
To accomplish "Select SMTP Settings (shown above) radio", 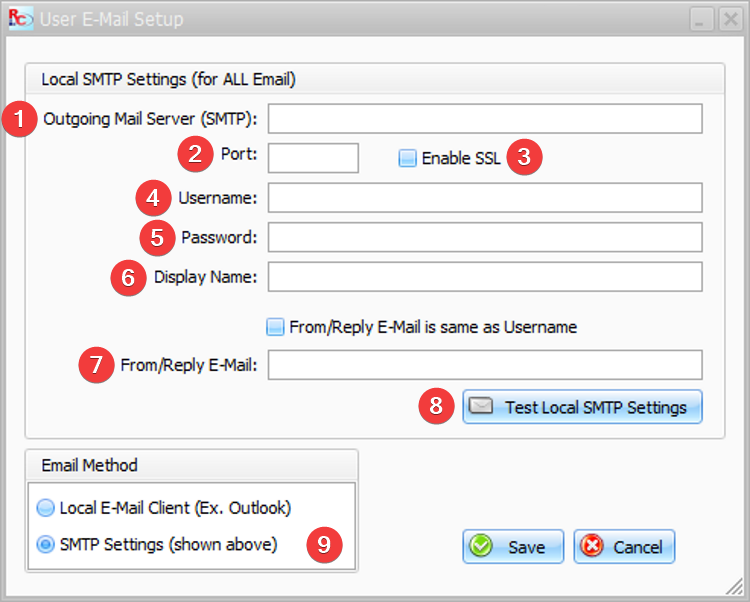I will pyautogui.click(x=46, y=545).
